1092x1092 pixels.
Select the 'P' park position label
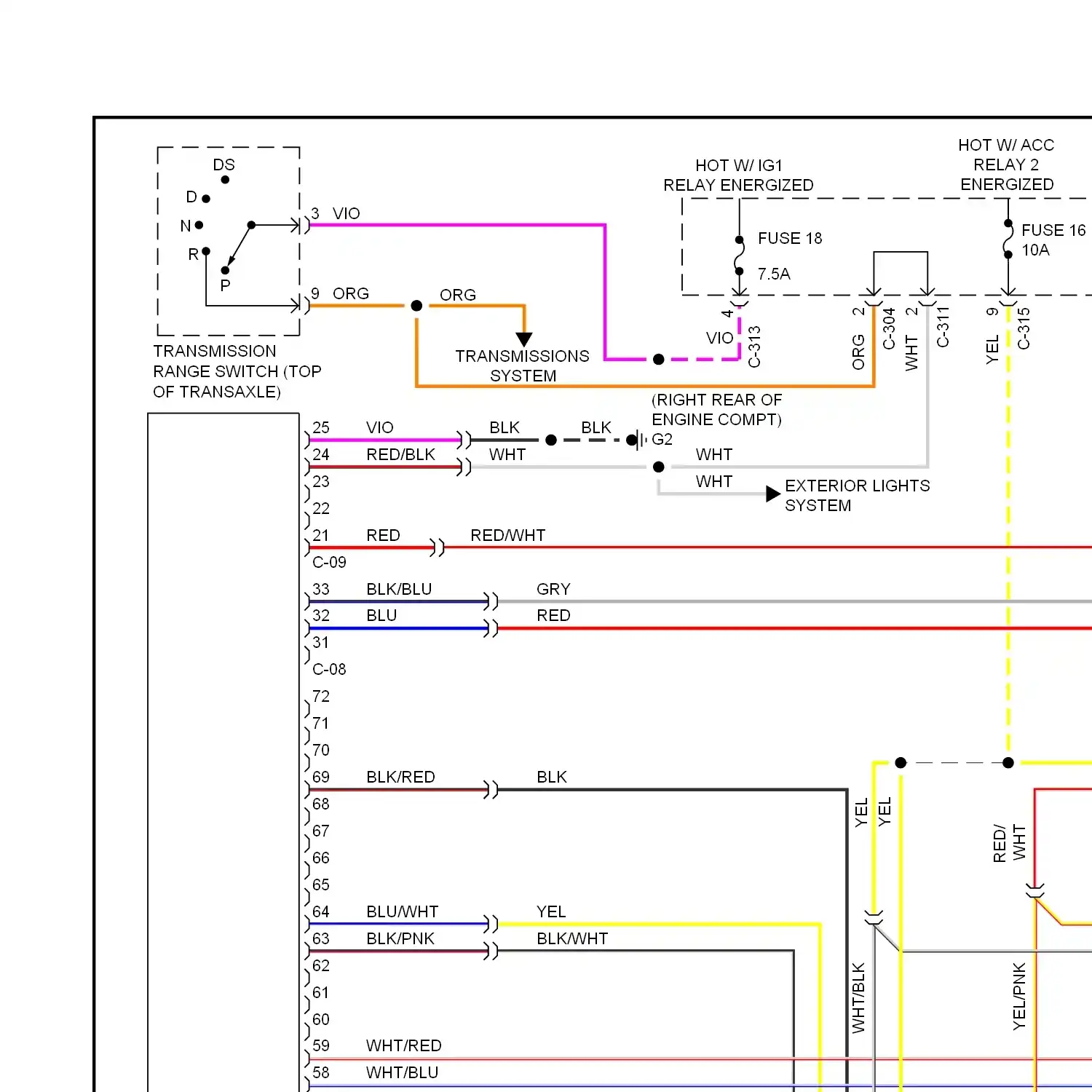pyautogui.click(x=225, y=285)
